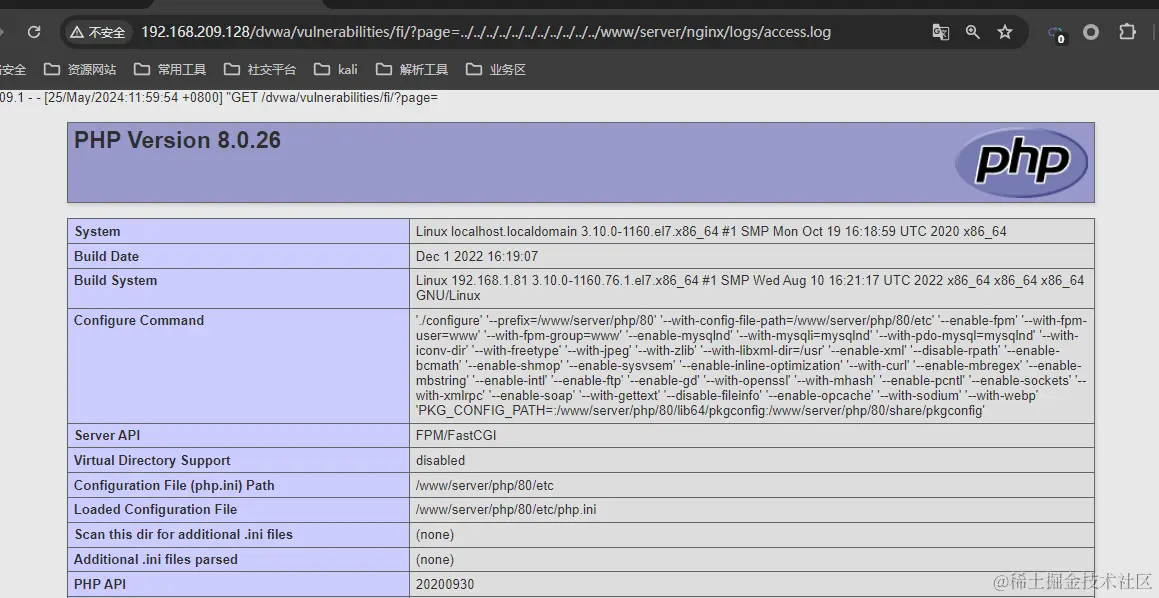
Task: Click the Server API label cell
Action: pos(239,435)
